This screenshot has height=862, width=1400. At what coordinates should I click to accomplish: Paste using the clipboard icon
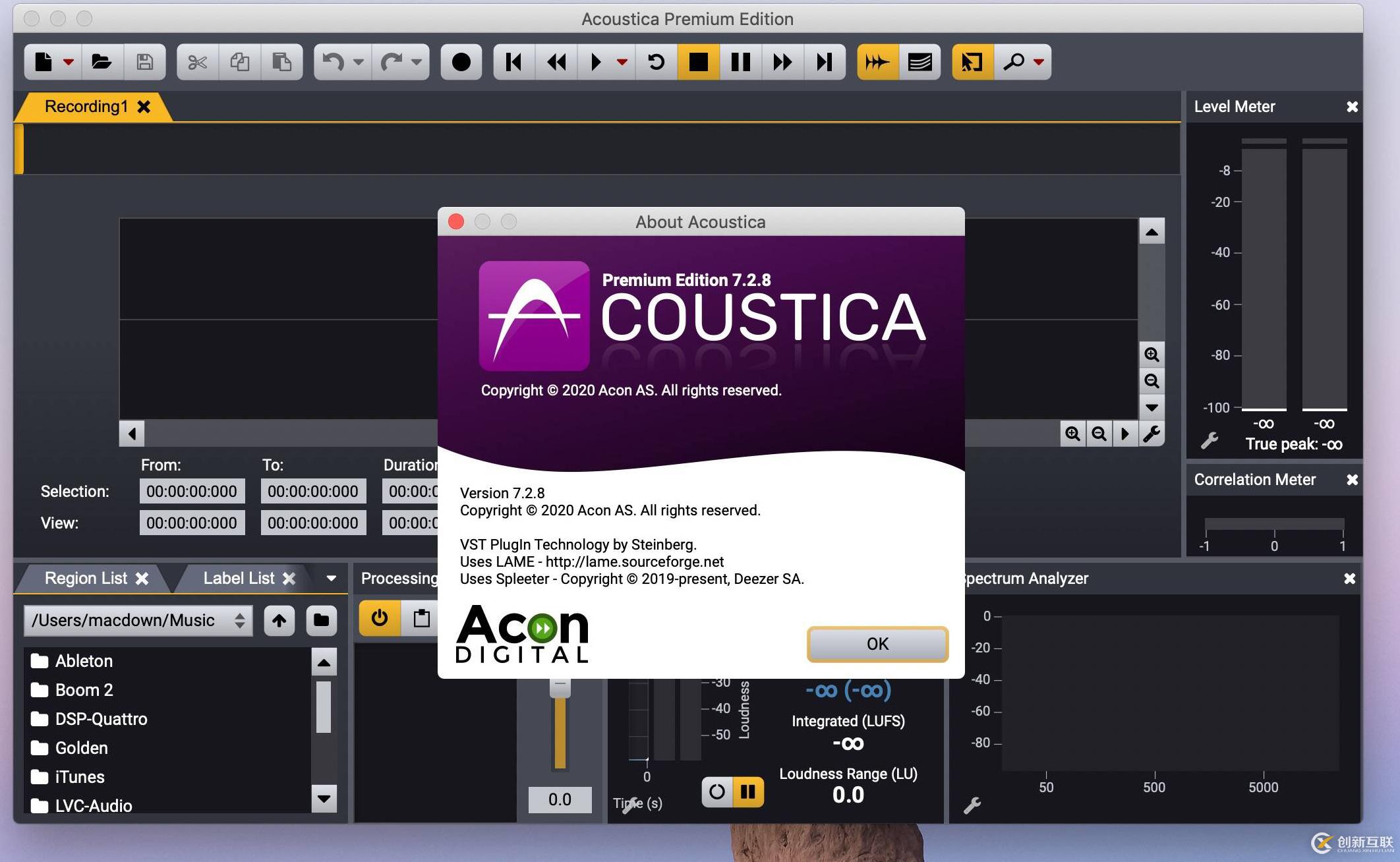pyautogui.click(x=281, y=62)
